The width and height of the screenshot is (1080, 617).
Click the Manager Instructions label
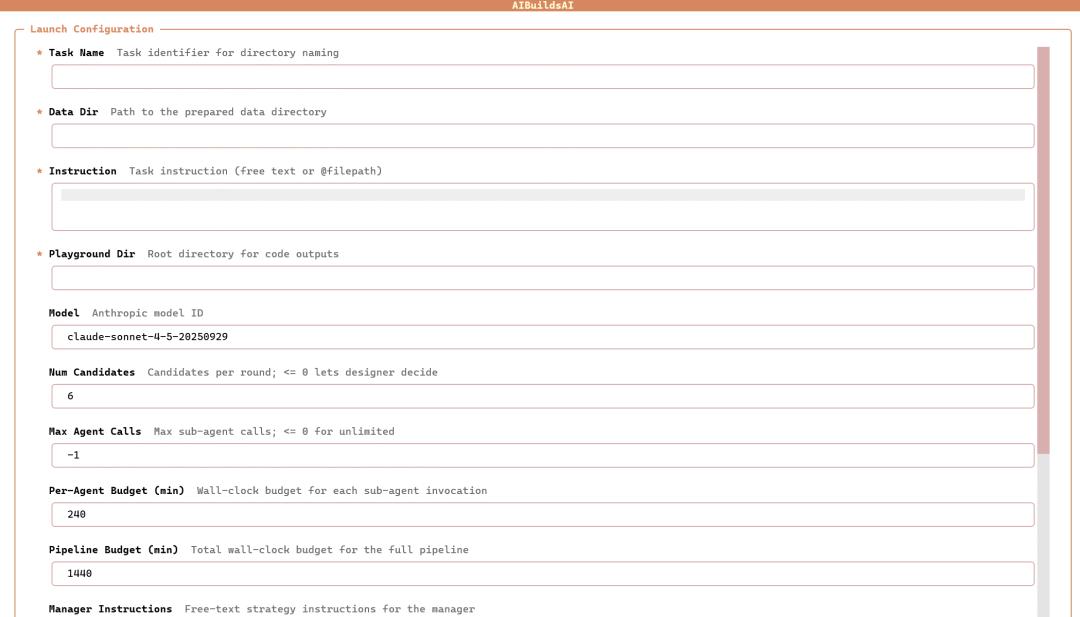click(x=110, y=609)
